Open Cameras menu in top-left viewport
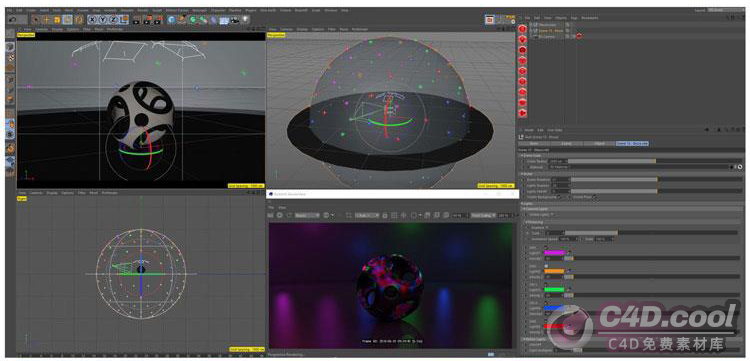This screenshot has height=361, width=750. (x=42, y=29)
